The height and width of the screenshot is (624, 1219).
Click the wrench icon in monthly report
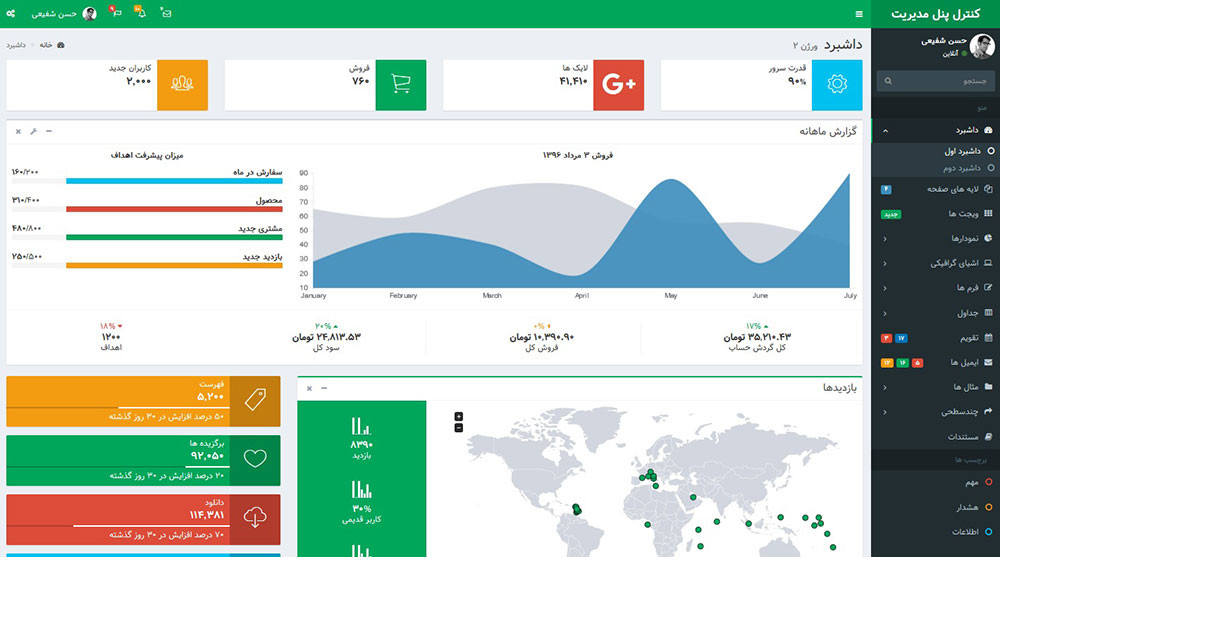point(33,131)
